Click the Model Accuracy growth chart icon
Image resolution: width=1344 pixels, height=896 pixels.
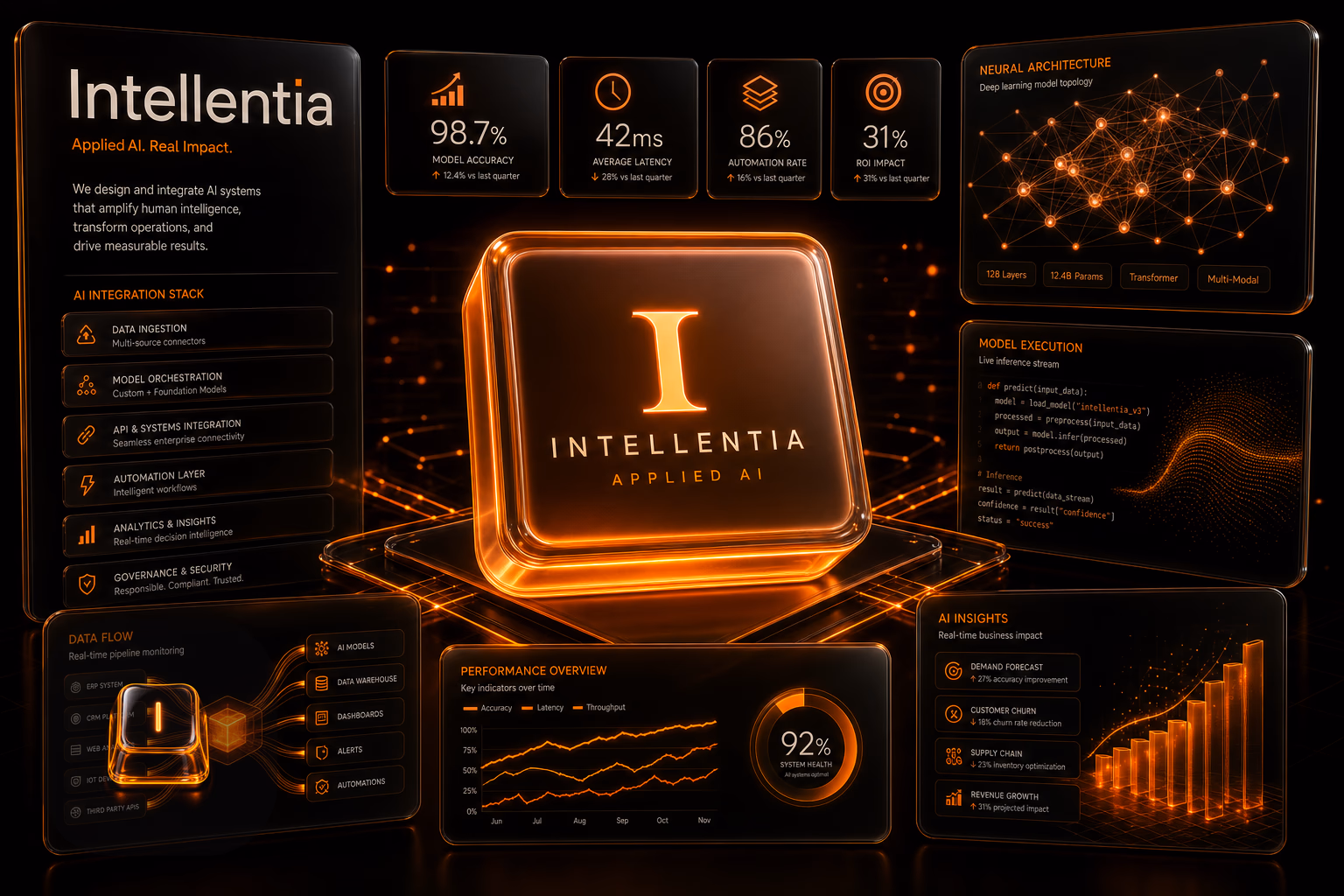(447, 90)
